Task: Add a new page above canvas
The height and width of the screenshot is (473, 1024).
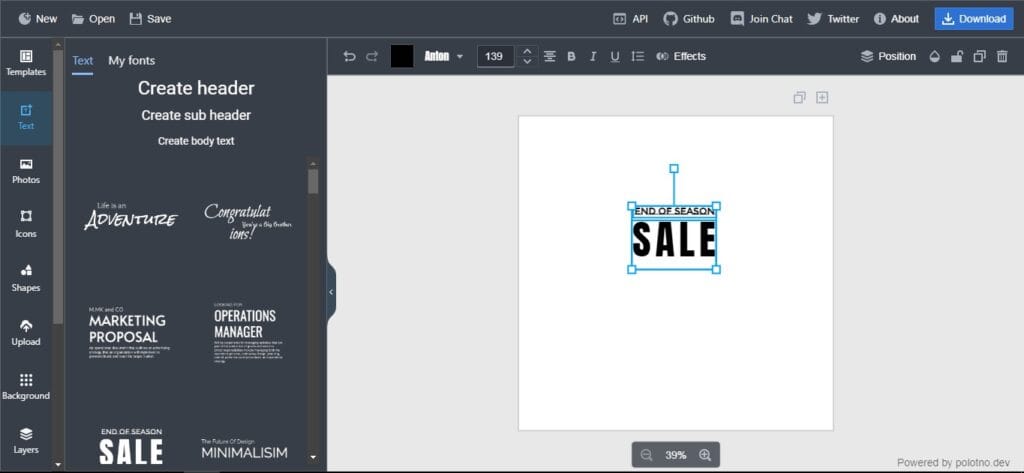Action: tap(822, 98)
